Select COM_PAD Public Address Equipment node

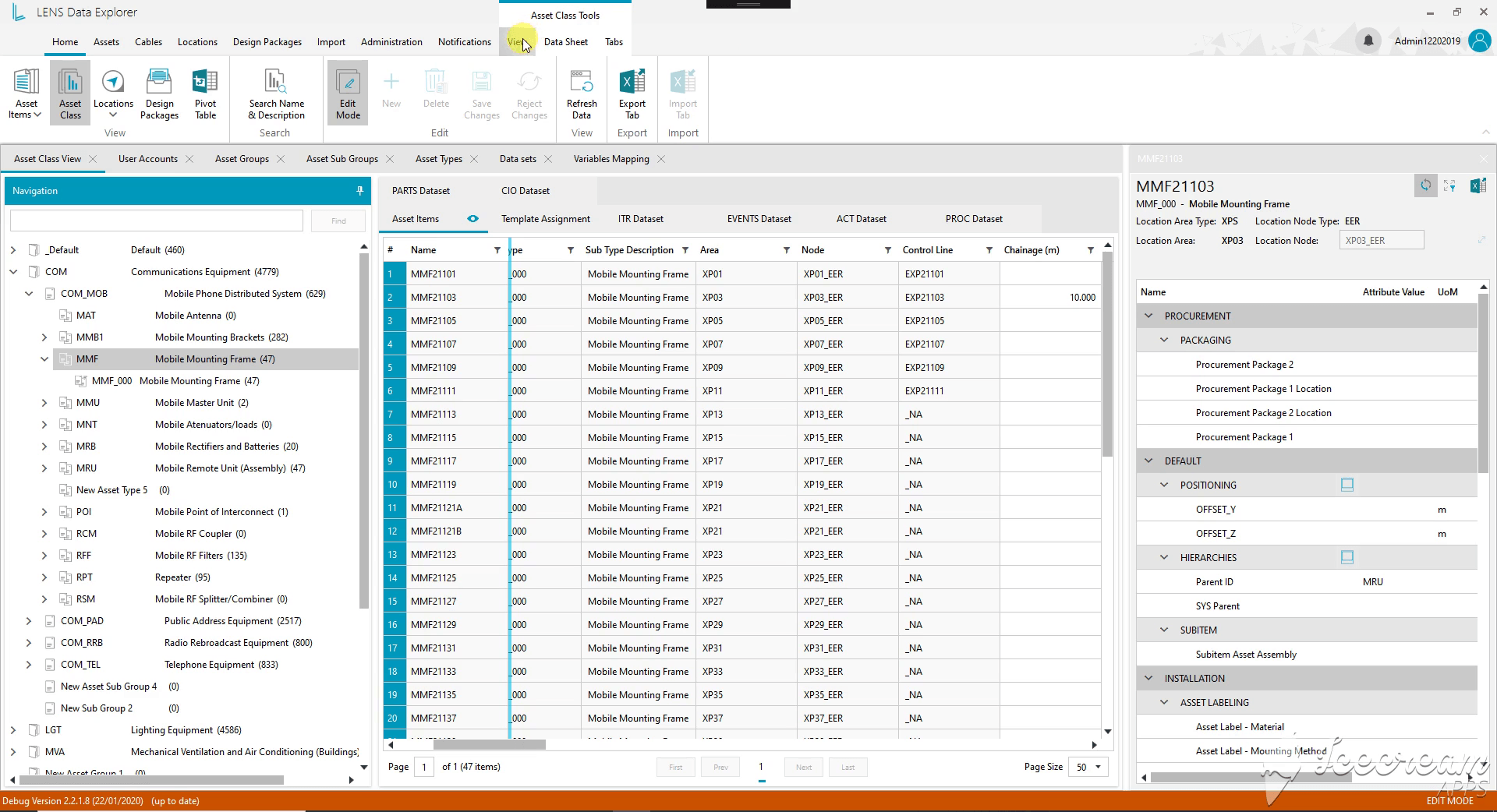pyautogui.click(x=181, y=621)
